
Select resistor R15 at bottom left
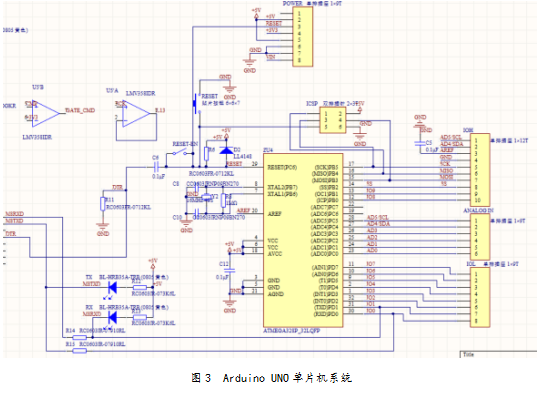pyautogui.click(x=80, y=351)
